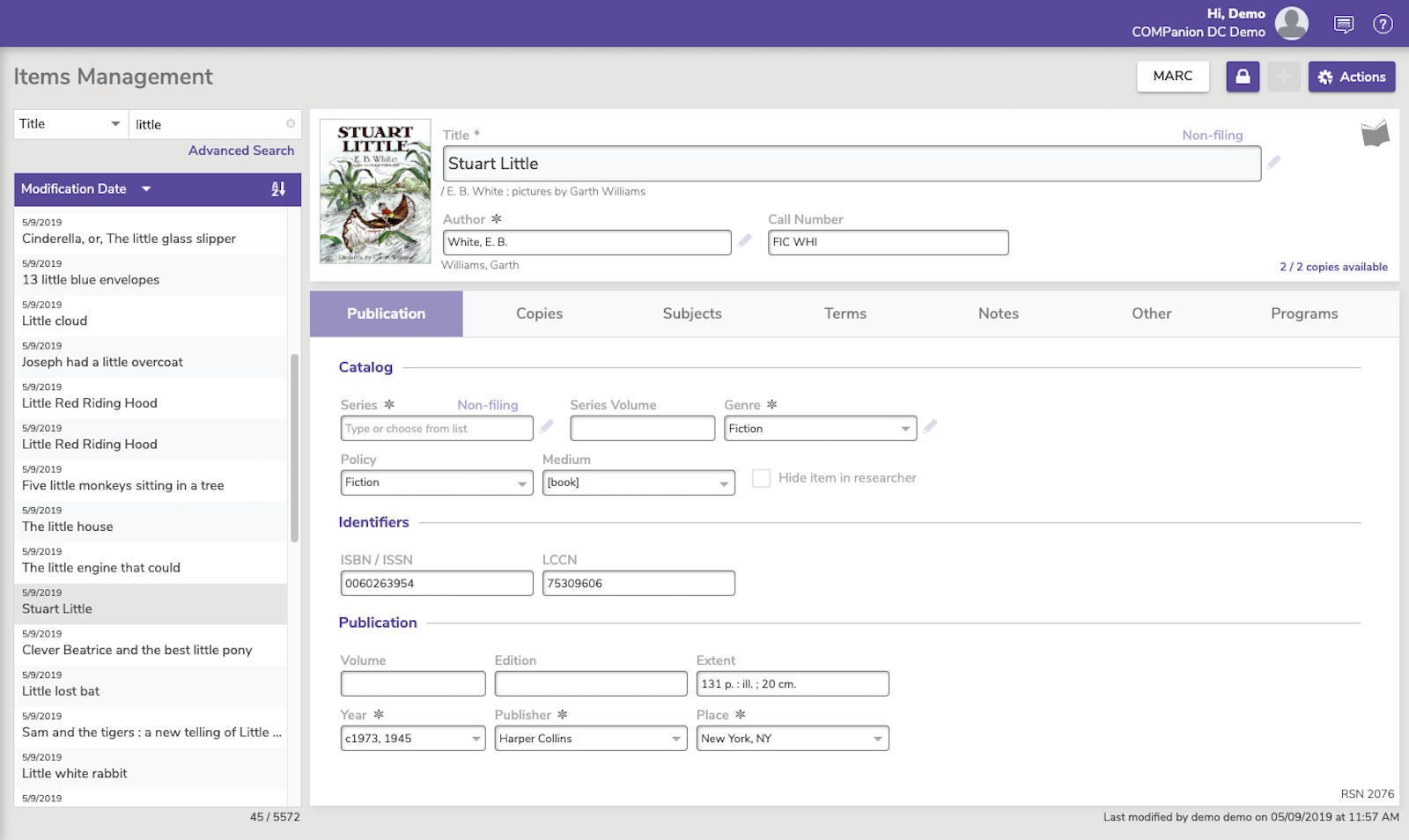This screenshot has height=840, width=1409.
Task: Clear the search text with the X icon
Action: pos(291,124)
